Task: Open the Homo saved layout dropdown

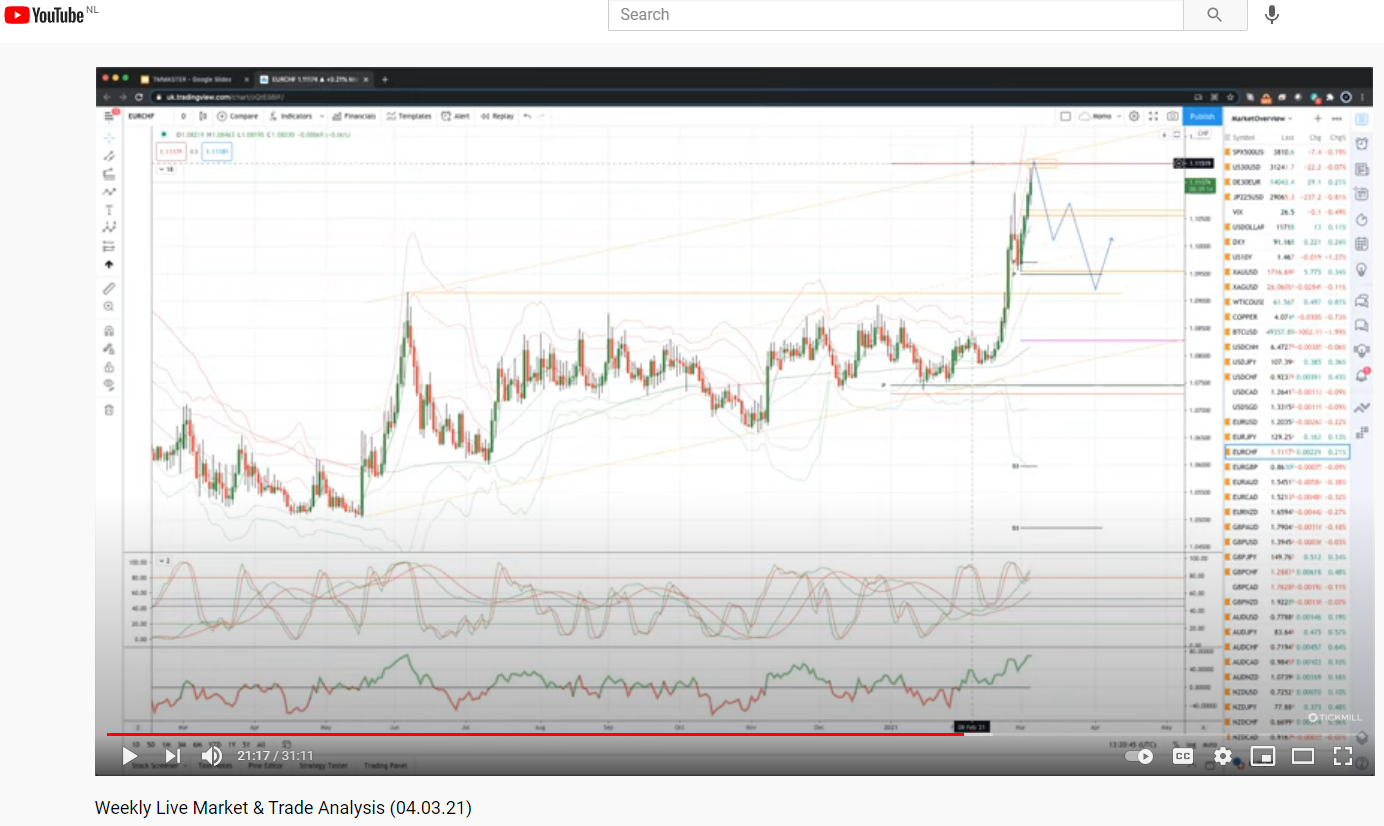Action: pyautogui.click(x=1100, y=116)
